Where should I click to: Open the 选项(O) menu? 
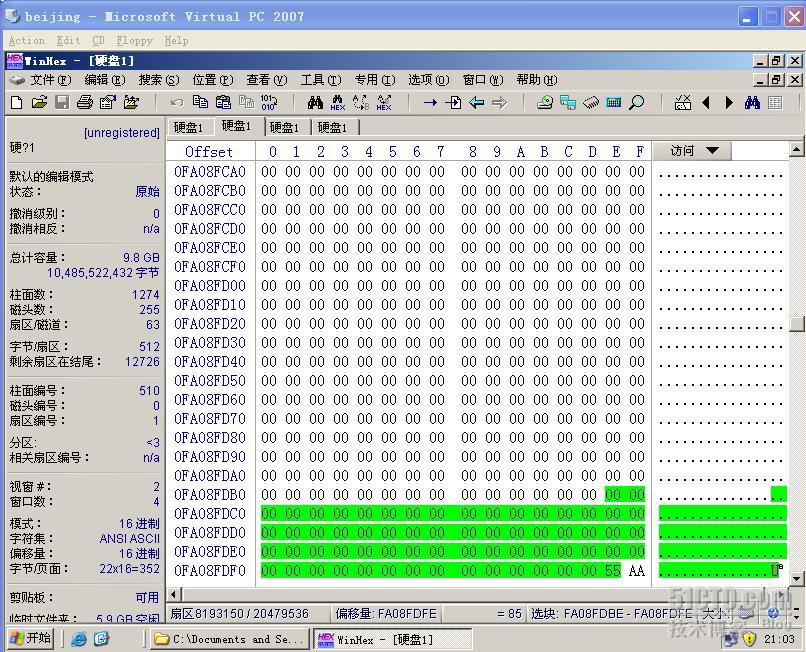click(x=429, y=80)
